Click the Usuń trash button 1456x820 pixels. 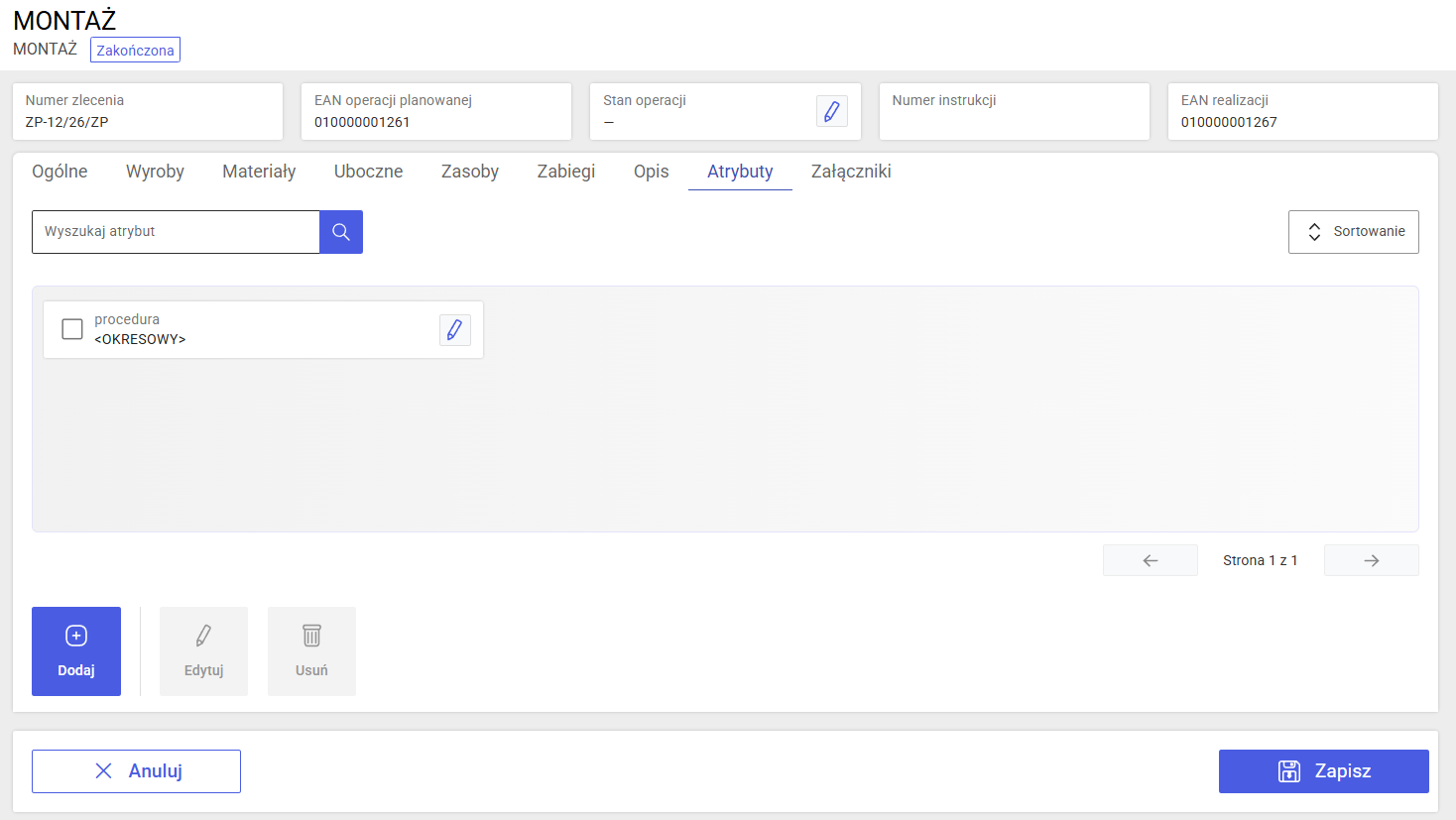tap(311, 651)
